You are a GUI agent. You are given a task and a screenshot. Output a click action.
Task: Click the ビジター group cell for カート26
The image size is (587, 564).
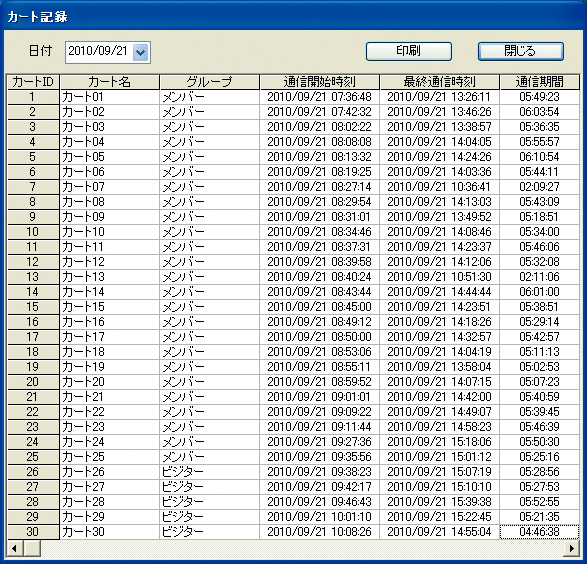click(x=210, y=472)
